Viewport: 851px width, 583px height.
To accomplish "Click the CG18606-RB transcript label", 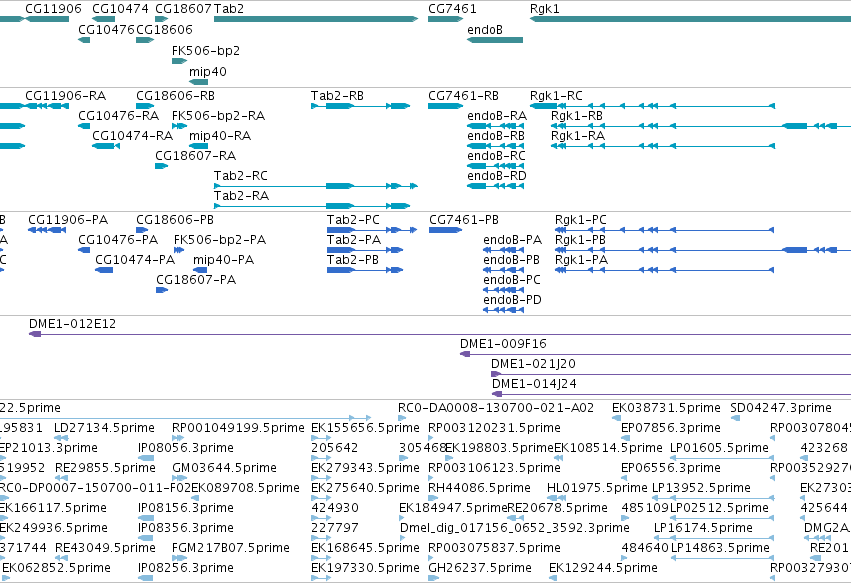I will (x=175, y=96).
